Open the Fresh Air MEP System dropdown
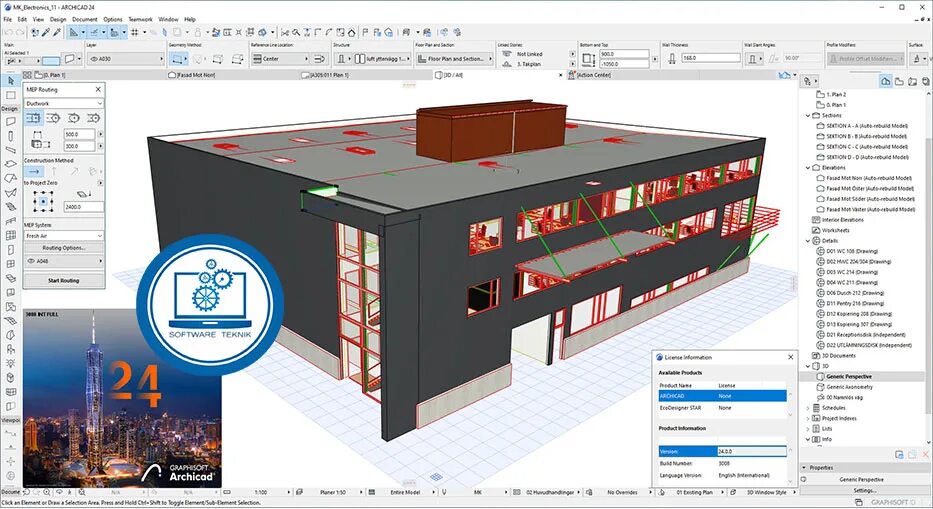Viewport: 933px width, 509px height. [64, 236]
